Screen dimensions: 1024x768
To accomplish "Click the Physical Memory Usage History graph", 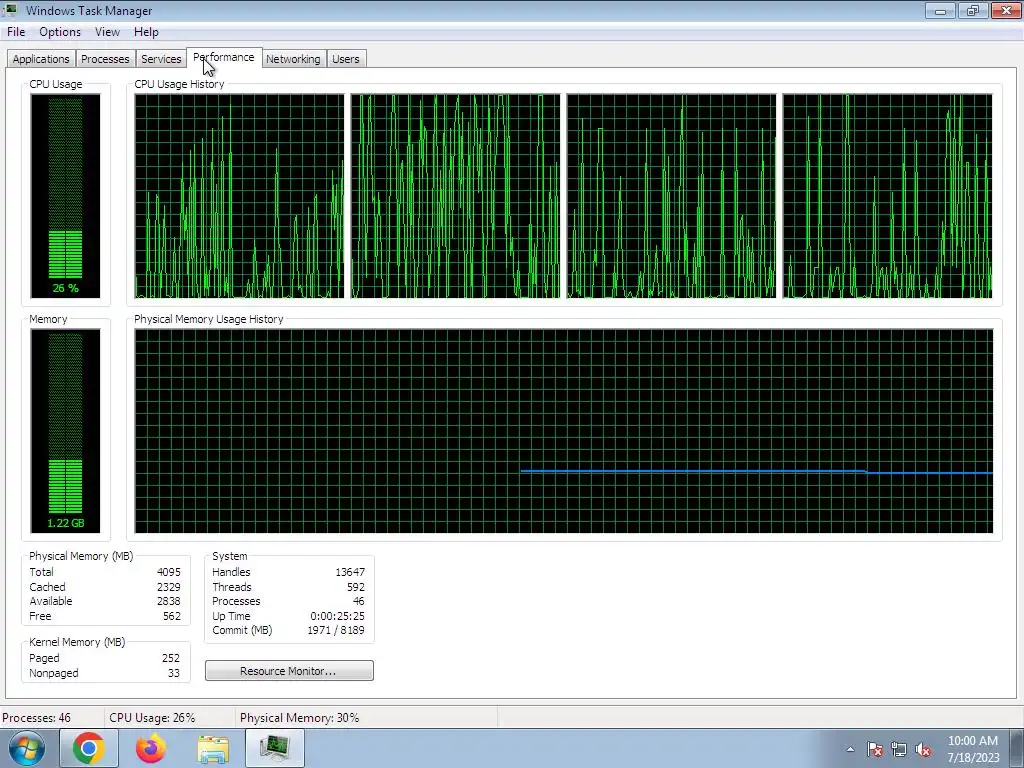I will (564, 431).
